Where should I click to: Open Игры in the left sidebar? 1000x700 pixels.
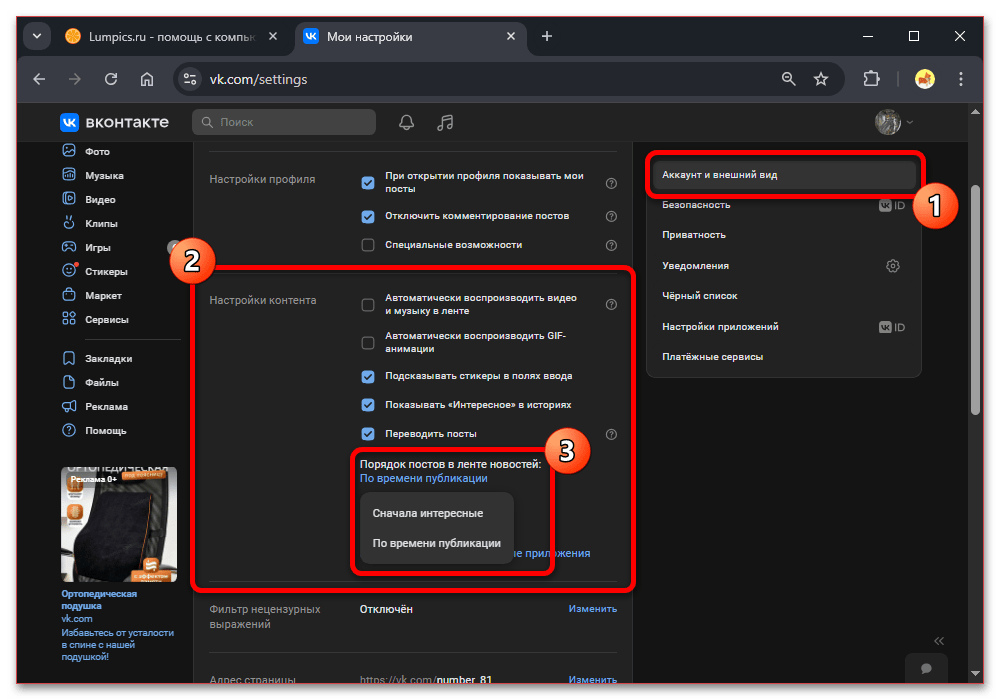click(98, 247)
